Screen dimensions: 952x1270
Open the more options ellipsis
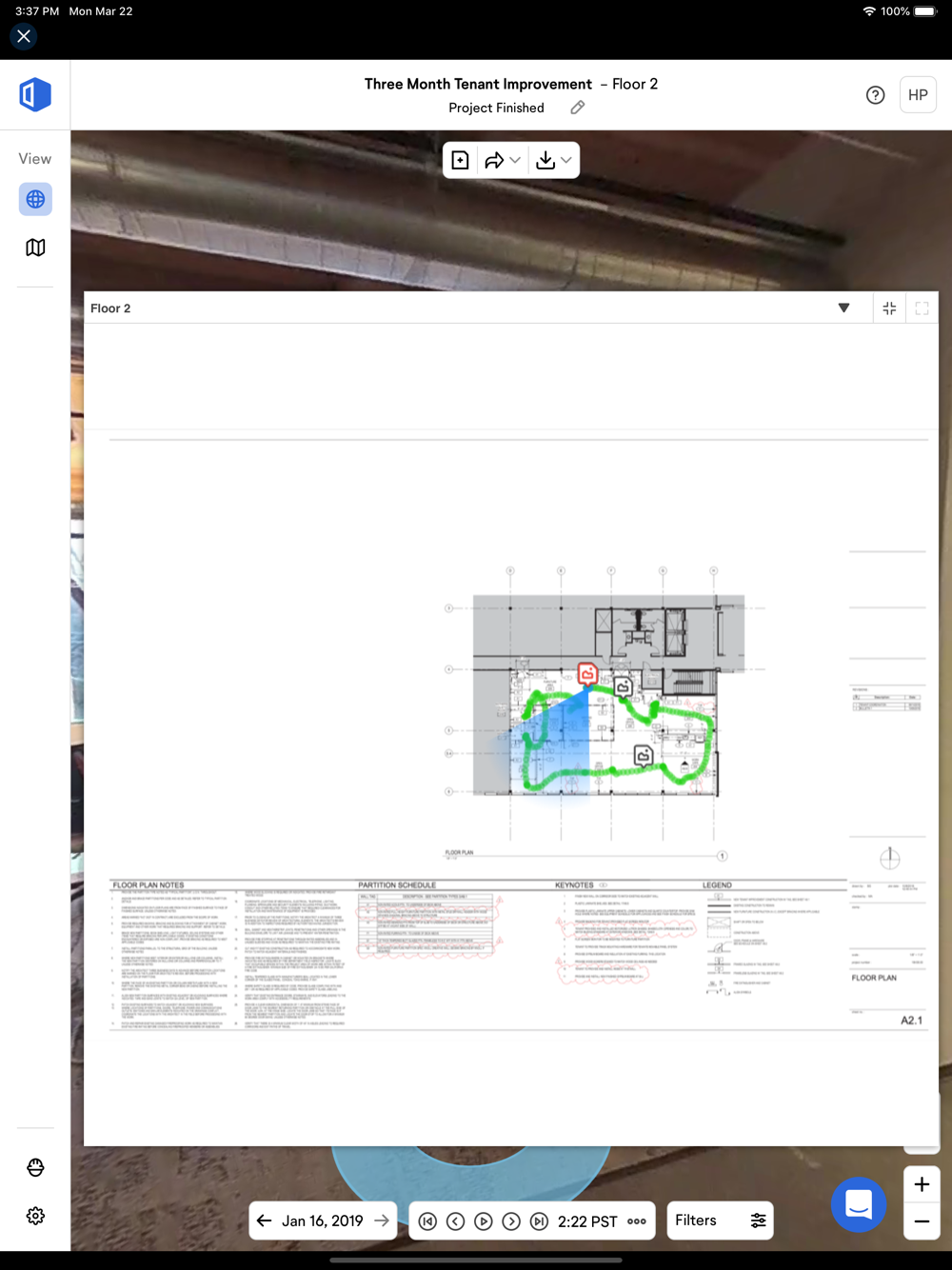[637, 1221]
